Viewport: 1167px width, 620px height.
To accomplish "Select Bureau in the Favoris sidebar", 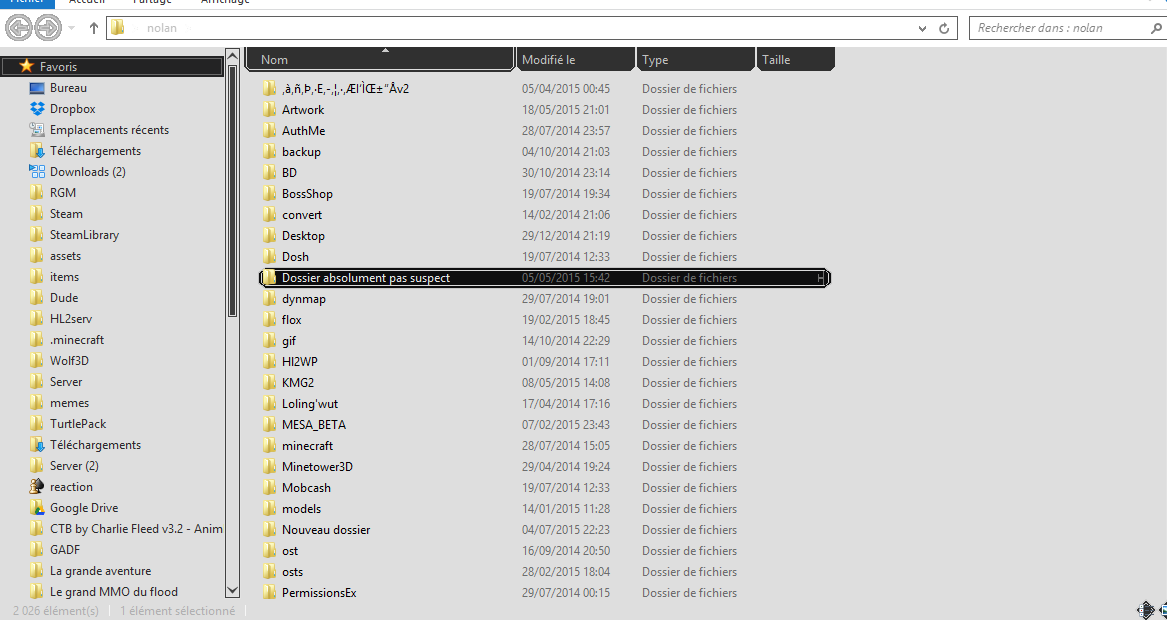I will 68,88.
